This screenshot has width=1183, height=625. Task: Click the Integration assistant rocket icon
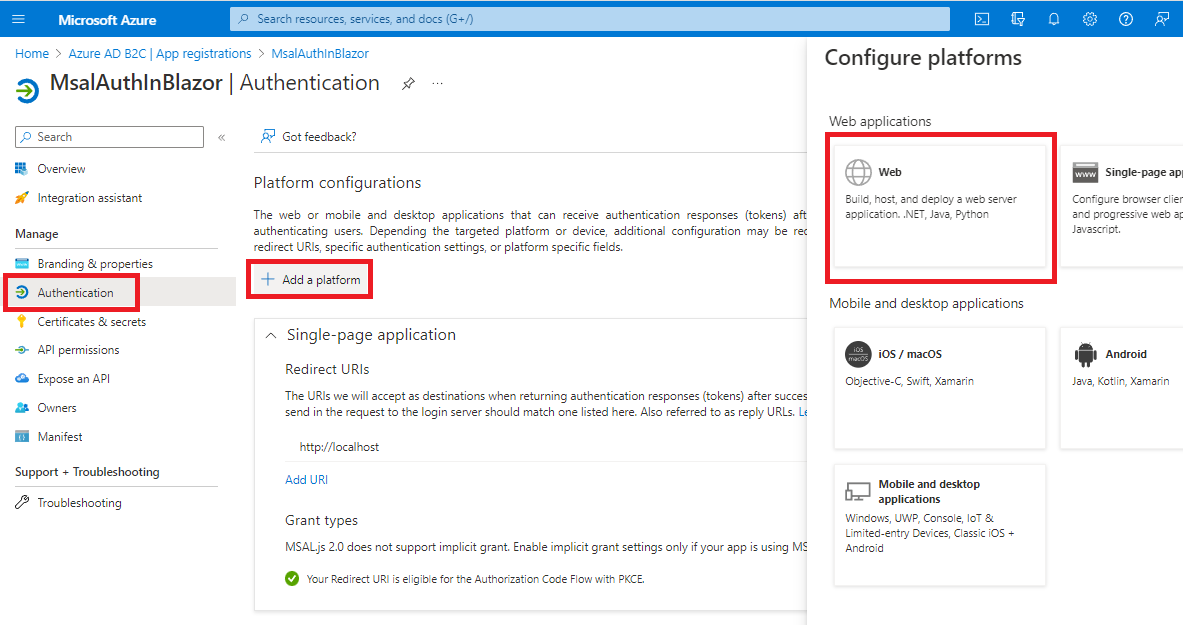coord(22,198)
